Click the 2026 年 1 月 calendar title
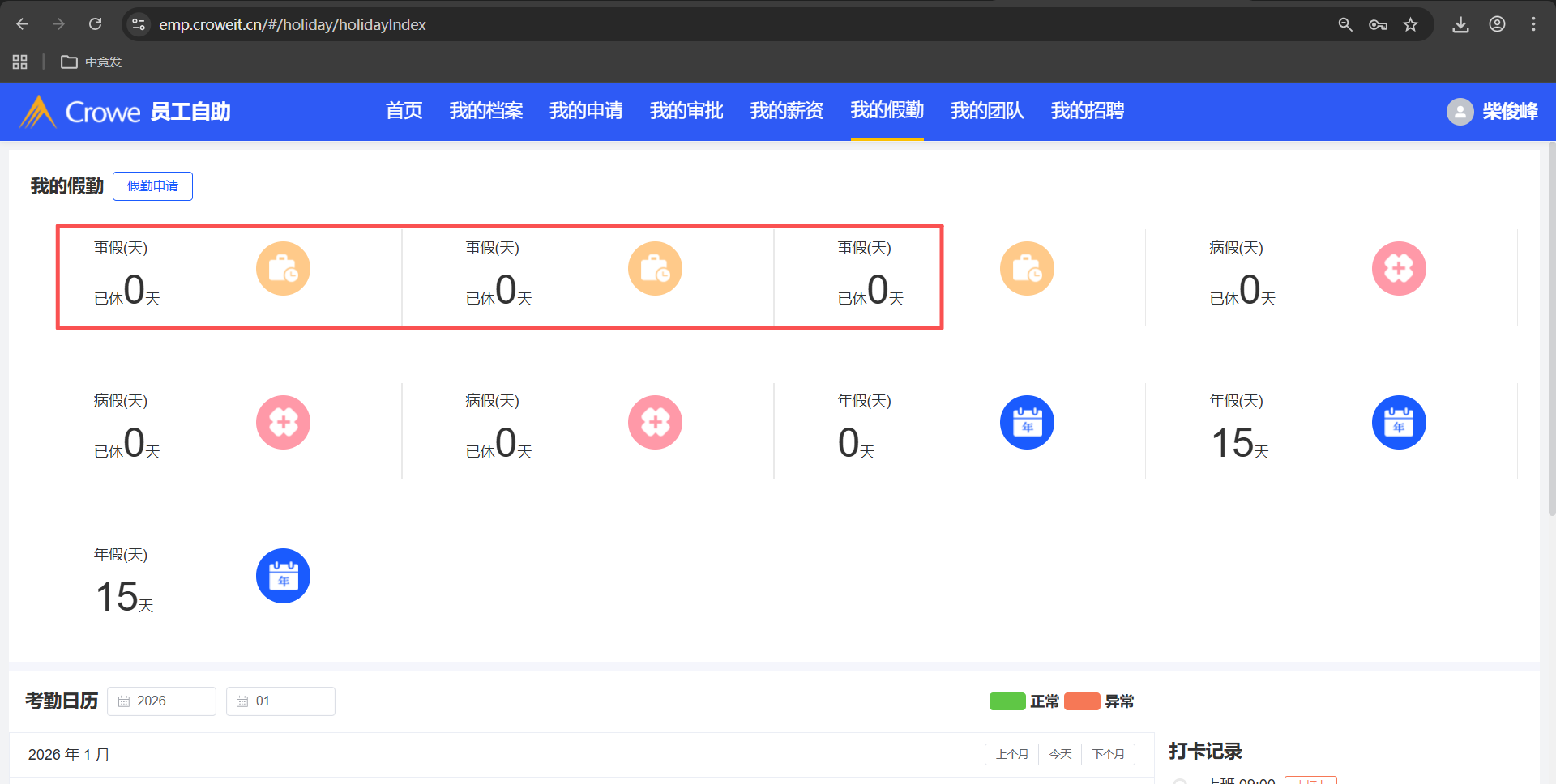 tap(69, 755)
